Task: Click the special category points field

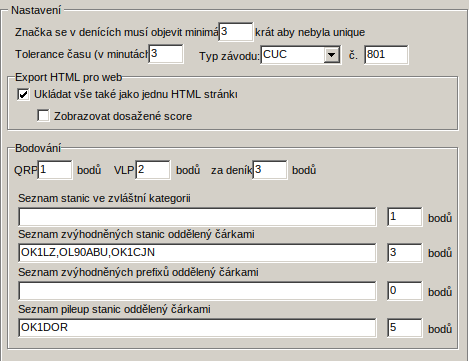Action: (x=405, y=217)
